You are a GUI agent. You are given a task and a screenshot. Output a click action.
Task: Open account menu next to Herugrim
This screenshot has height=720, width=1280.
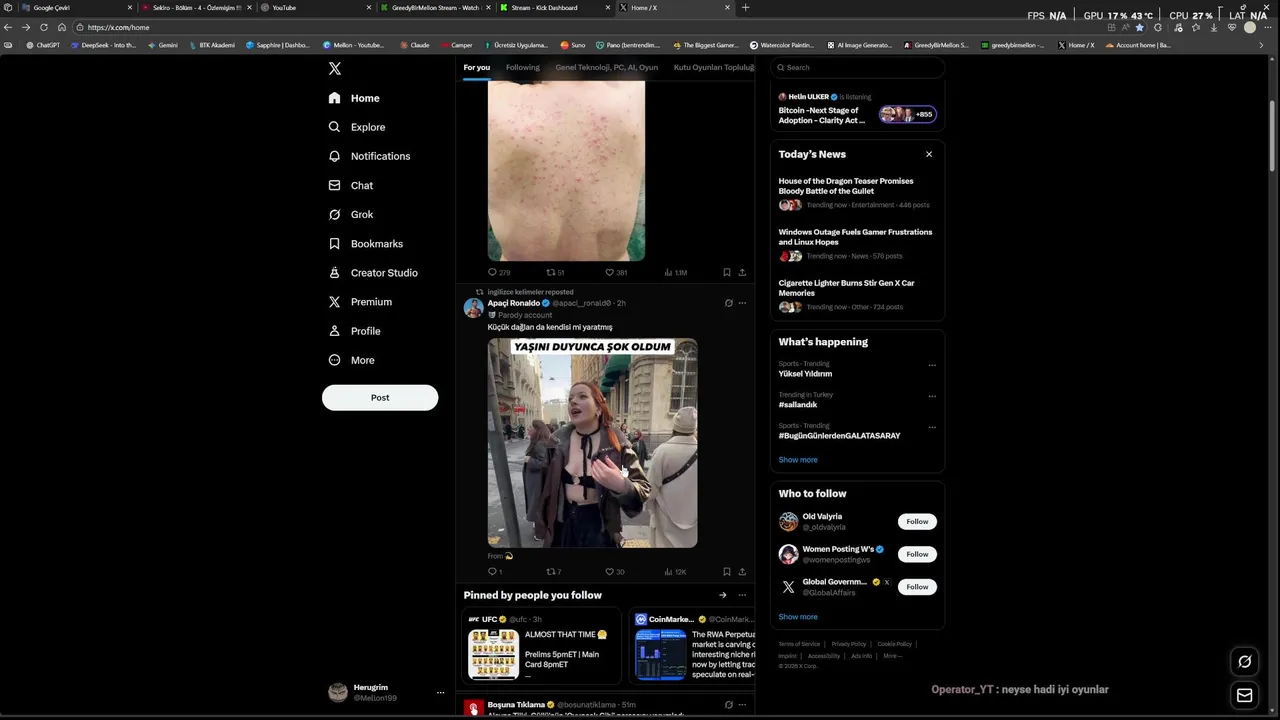pyautogui.click(x=440, y=692)
